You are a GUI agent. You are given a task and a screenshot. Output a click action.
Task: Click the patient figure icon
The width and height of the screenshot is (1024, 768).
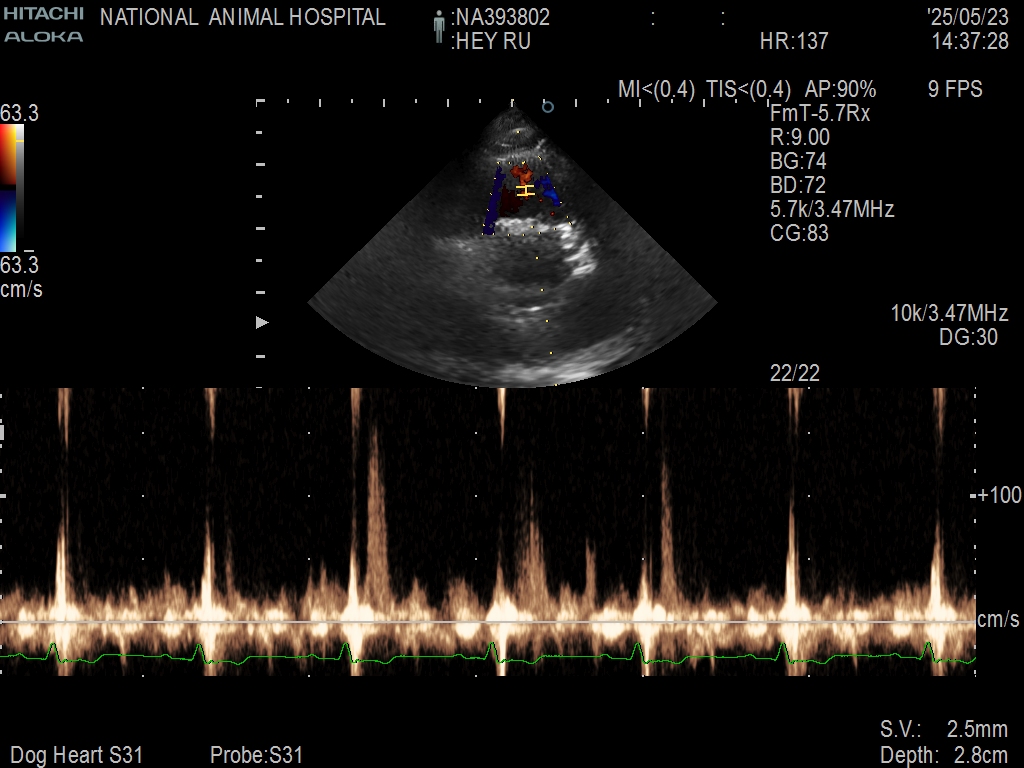[438, 28]
